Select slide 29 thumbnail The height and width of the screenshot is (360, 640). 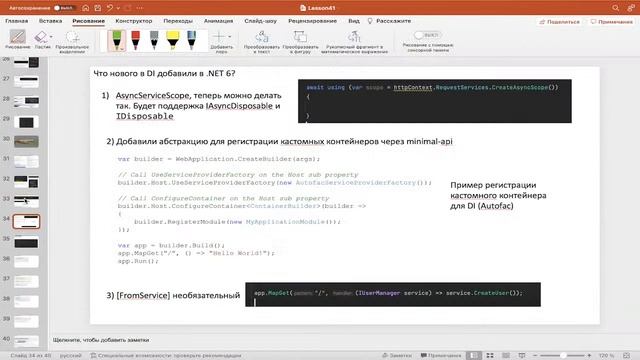coord(26,122)
